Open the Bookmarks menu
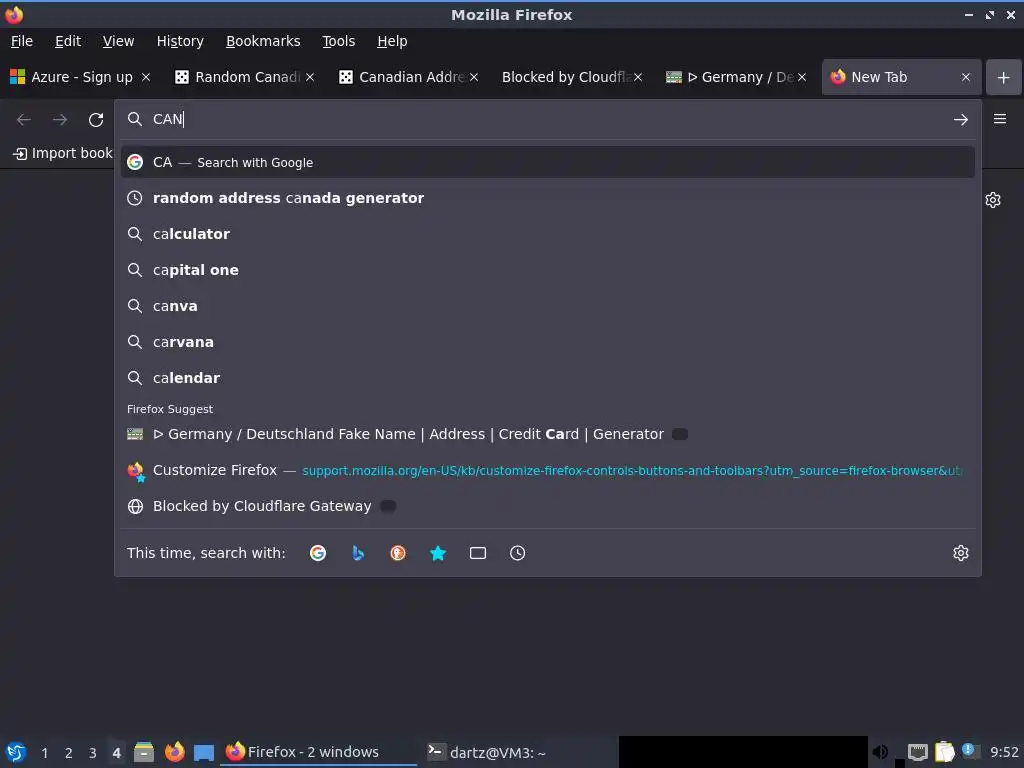 263,41
